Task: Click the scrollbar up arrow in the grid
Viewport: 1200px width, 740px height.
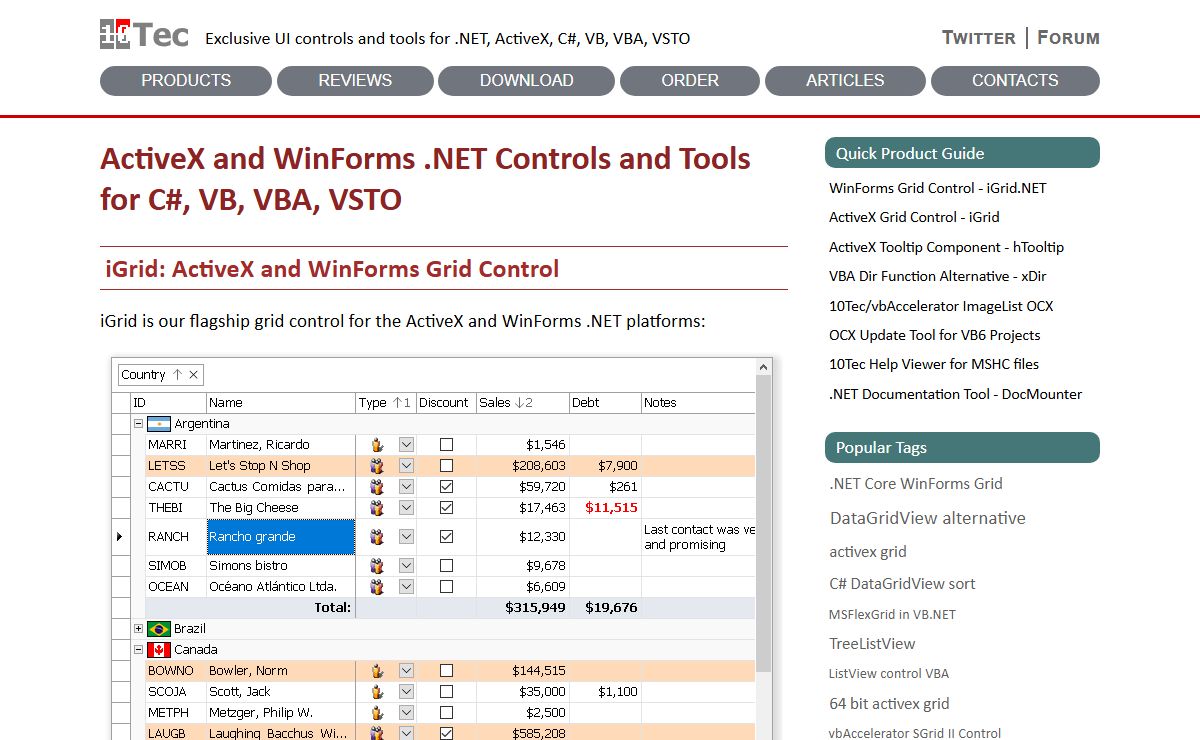Action: click(x=764, y=367)
